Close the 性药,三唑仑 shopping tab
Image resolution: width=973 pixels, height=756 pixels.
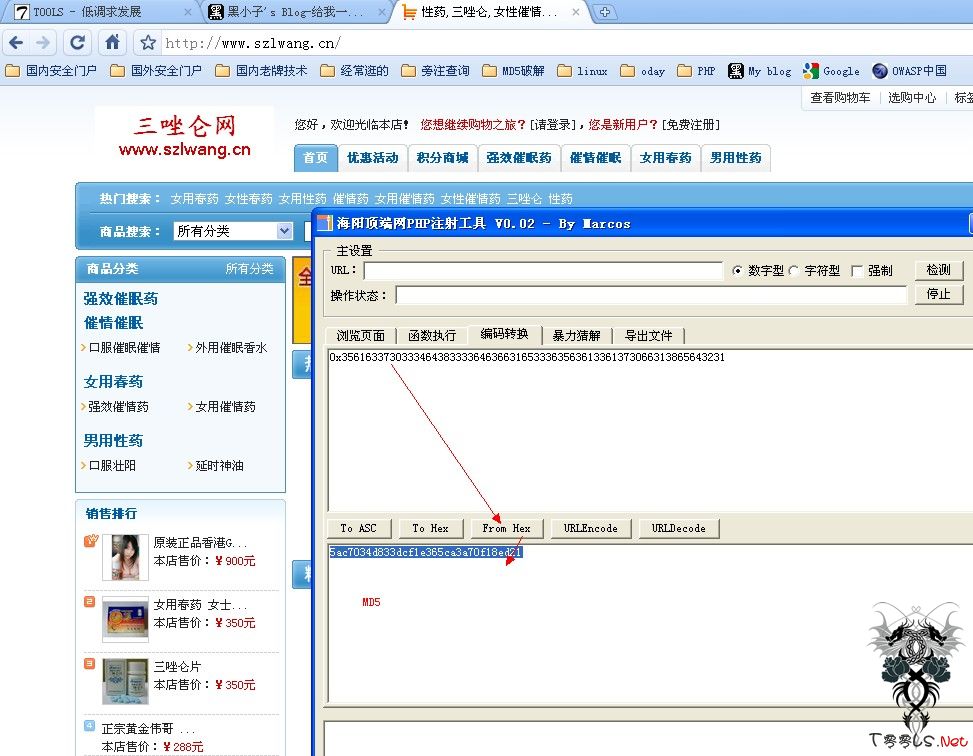[x=575, y=12]
